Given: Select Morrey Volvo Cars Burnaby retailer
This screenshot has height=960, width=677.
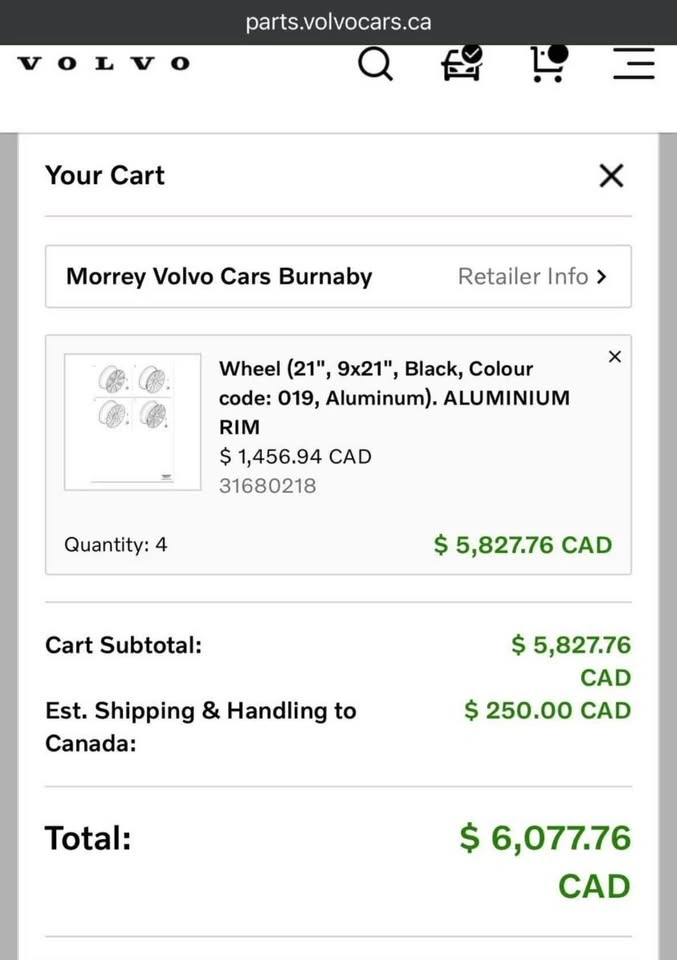Looking at the screenshot, I should [219, 277].
